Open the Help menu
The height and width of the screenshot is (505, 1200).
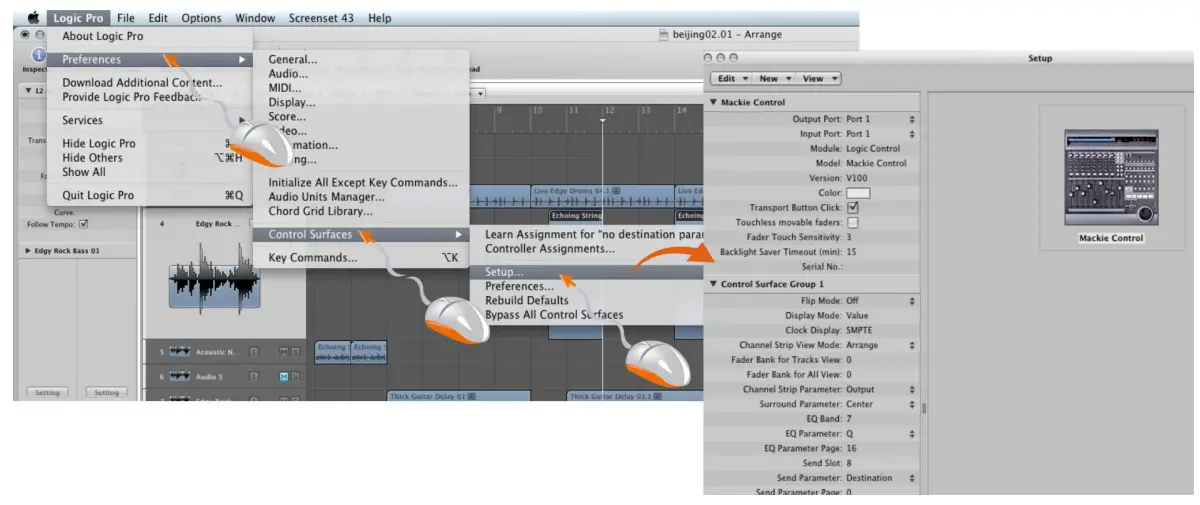[x=380, y=17]
